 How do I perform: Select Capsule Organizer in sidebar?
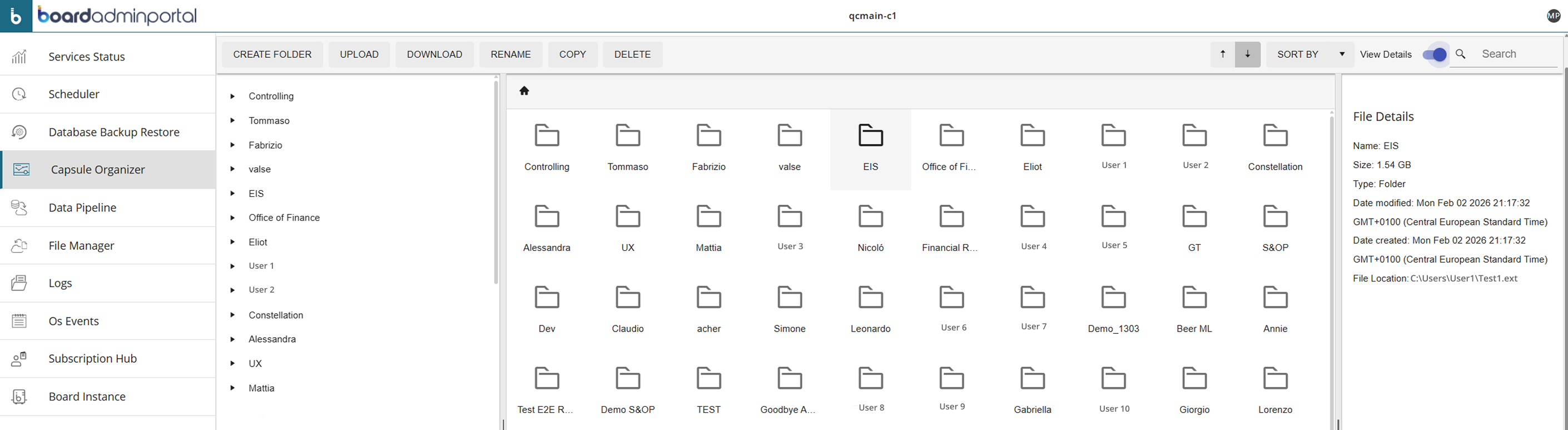(x=108, y=170)
